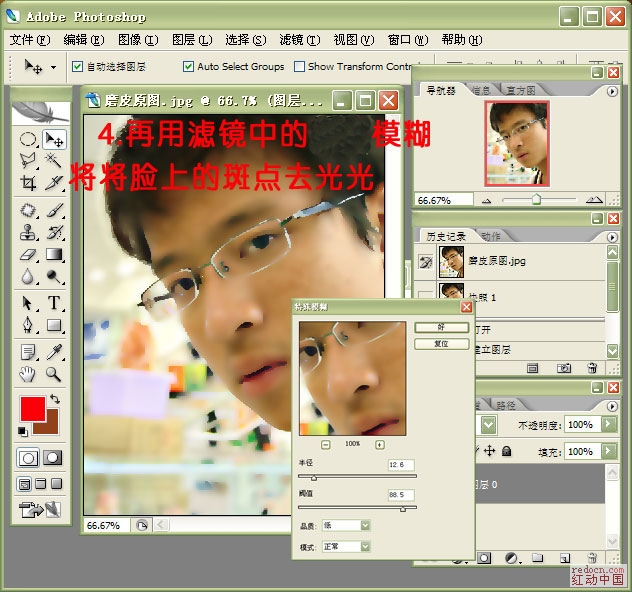The height and width of the screenshot is (592, 632).
Task: Click delete state trash in History panel
Action: click(x=592, y=368)
